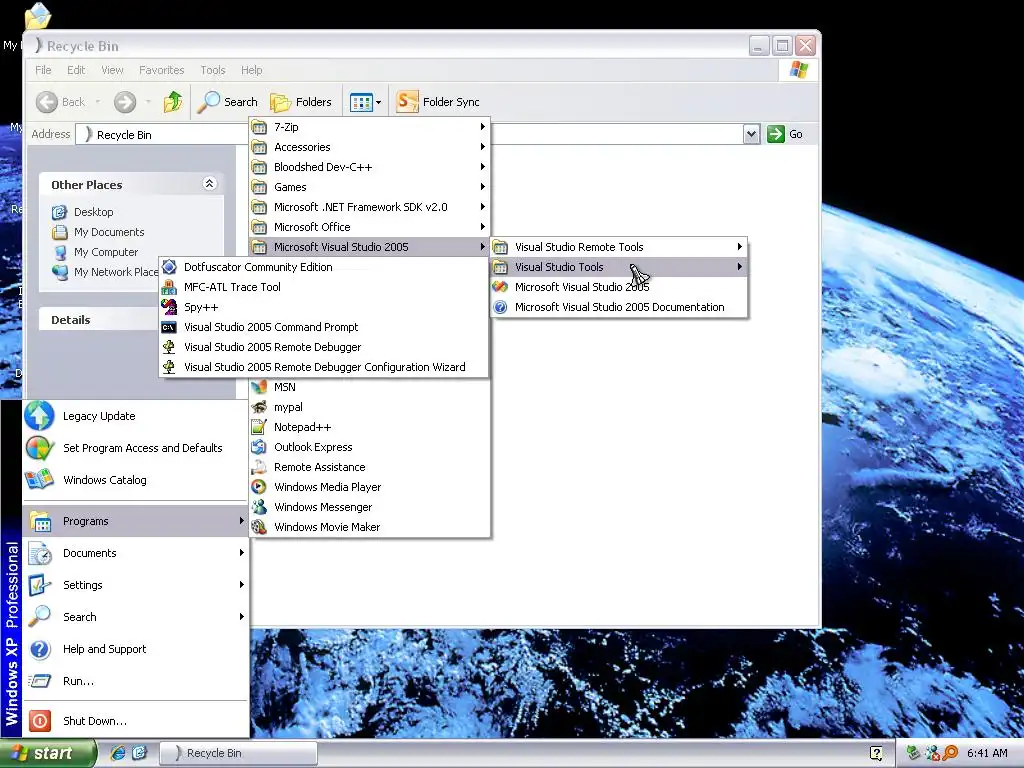Viewport: 1024px width, 768px height.
Task: Launch MSN from the Programs menu
Action: point(370,387)
